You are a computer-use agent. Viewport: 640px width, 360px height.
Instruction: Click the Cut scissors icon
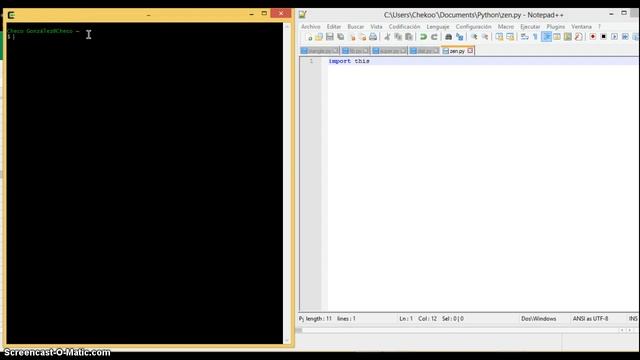click(x=387, y=37)
